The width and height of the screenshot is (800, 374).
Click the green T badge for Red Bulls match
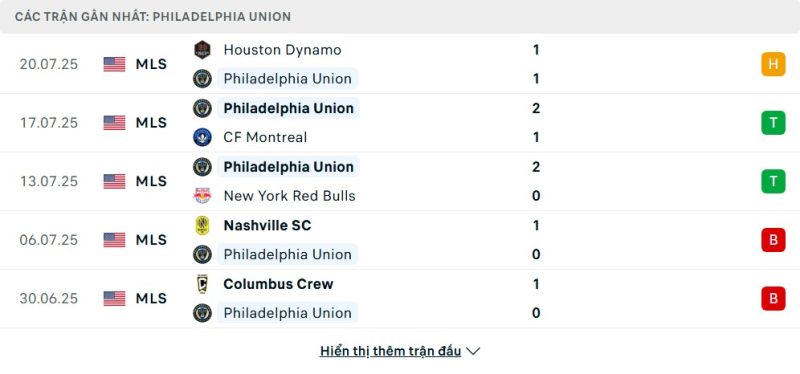[773, 181]
